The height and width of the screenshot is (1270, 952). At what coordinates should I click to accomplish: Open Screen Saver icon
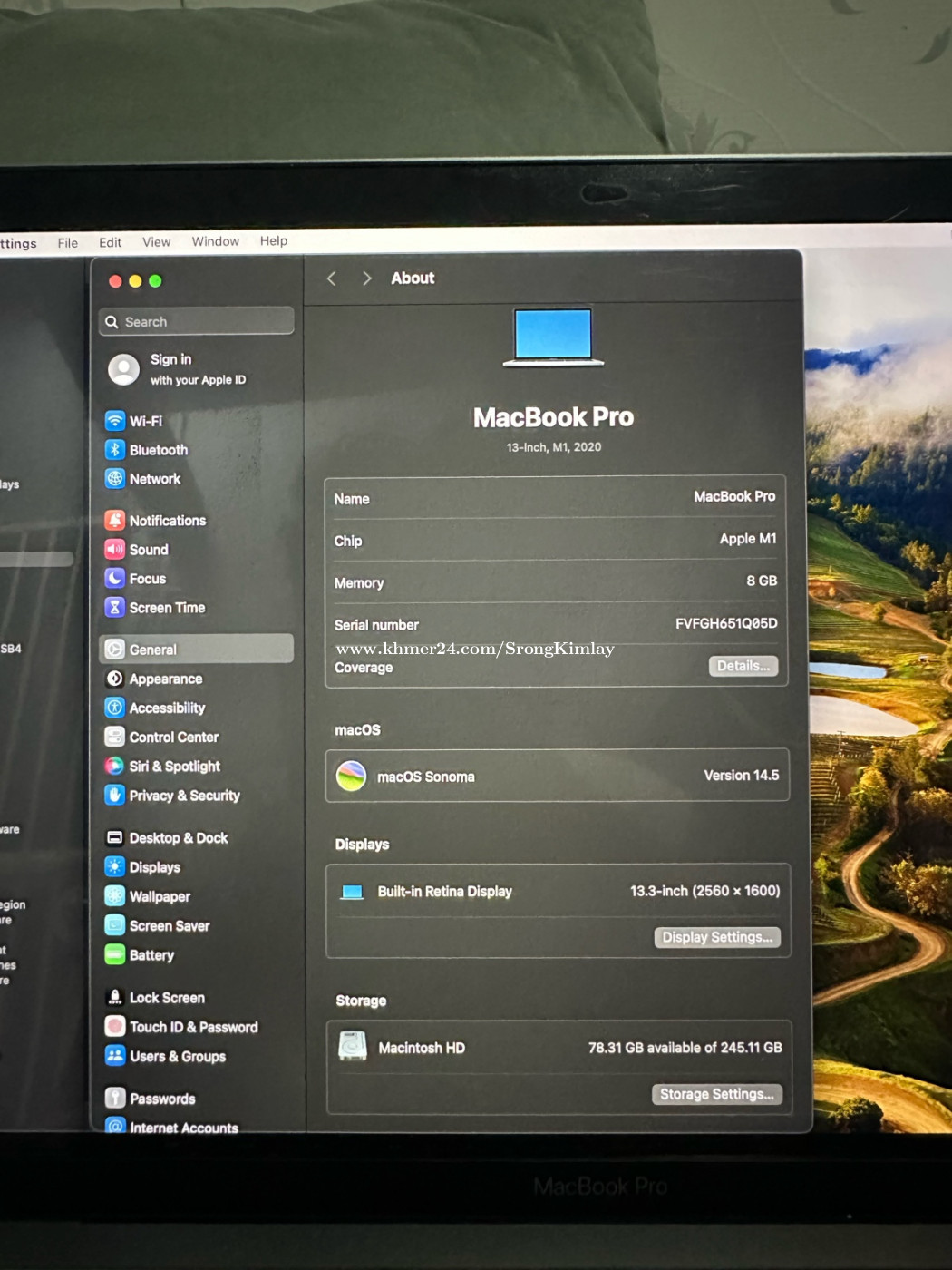115,925
